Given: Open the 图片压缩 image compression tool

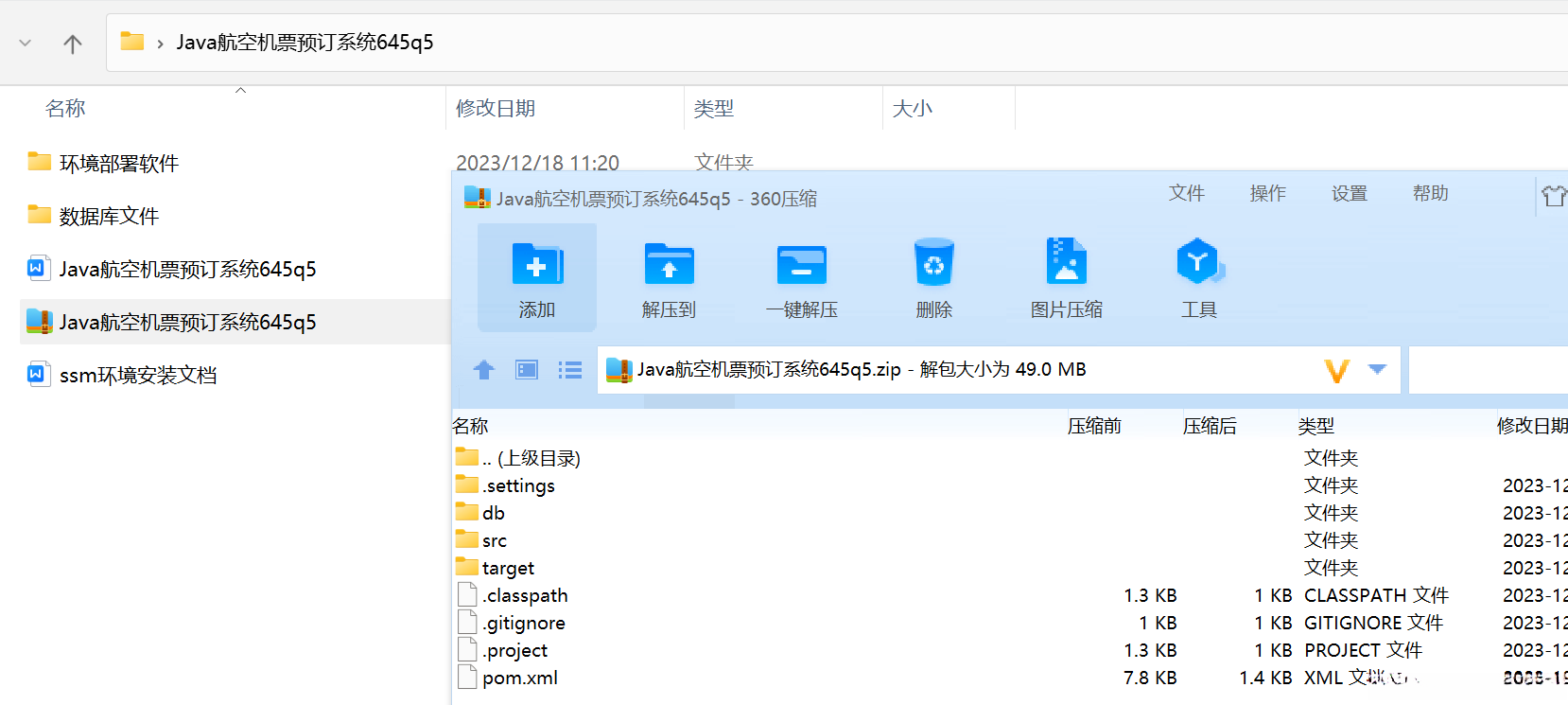Looking at the screenshot, I should [1067, 261].
